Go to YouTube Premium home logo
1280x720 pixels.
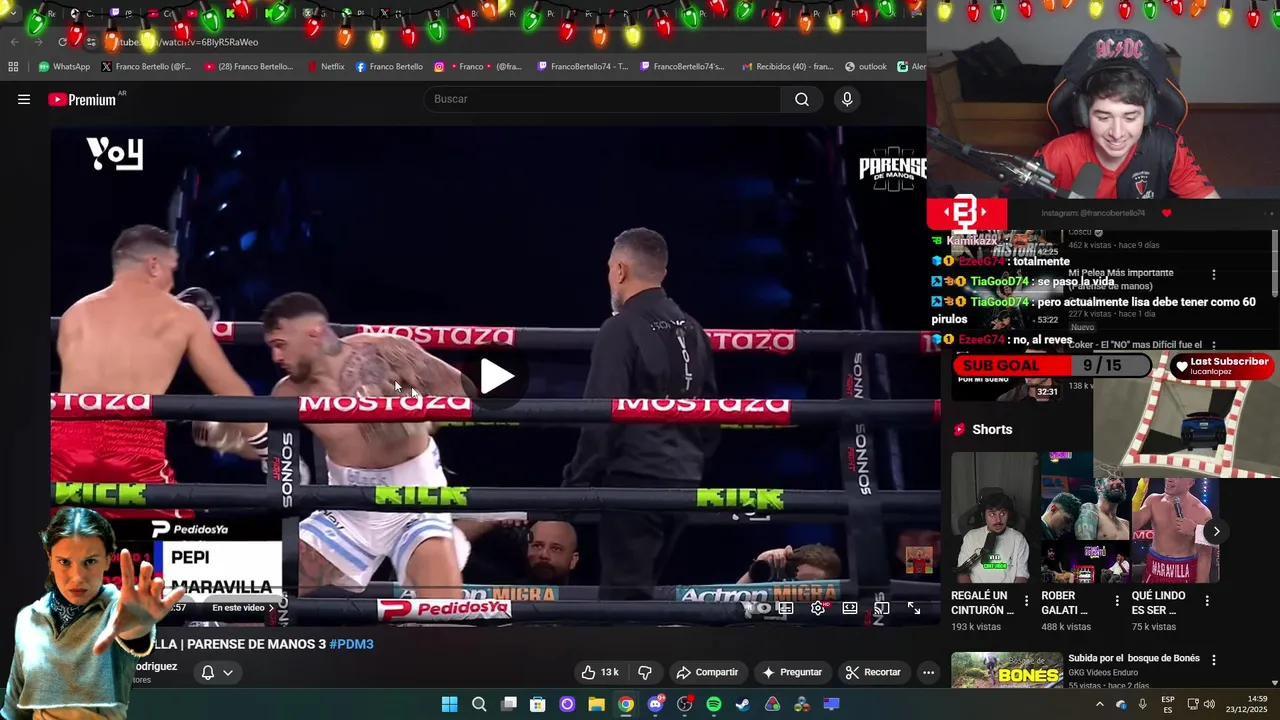82,99
